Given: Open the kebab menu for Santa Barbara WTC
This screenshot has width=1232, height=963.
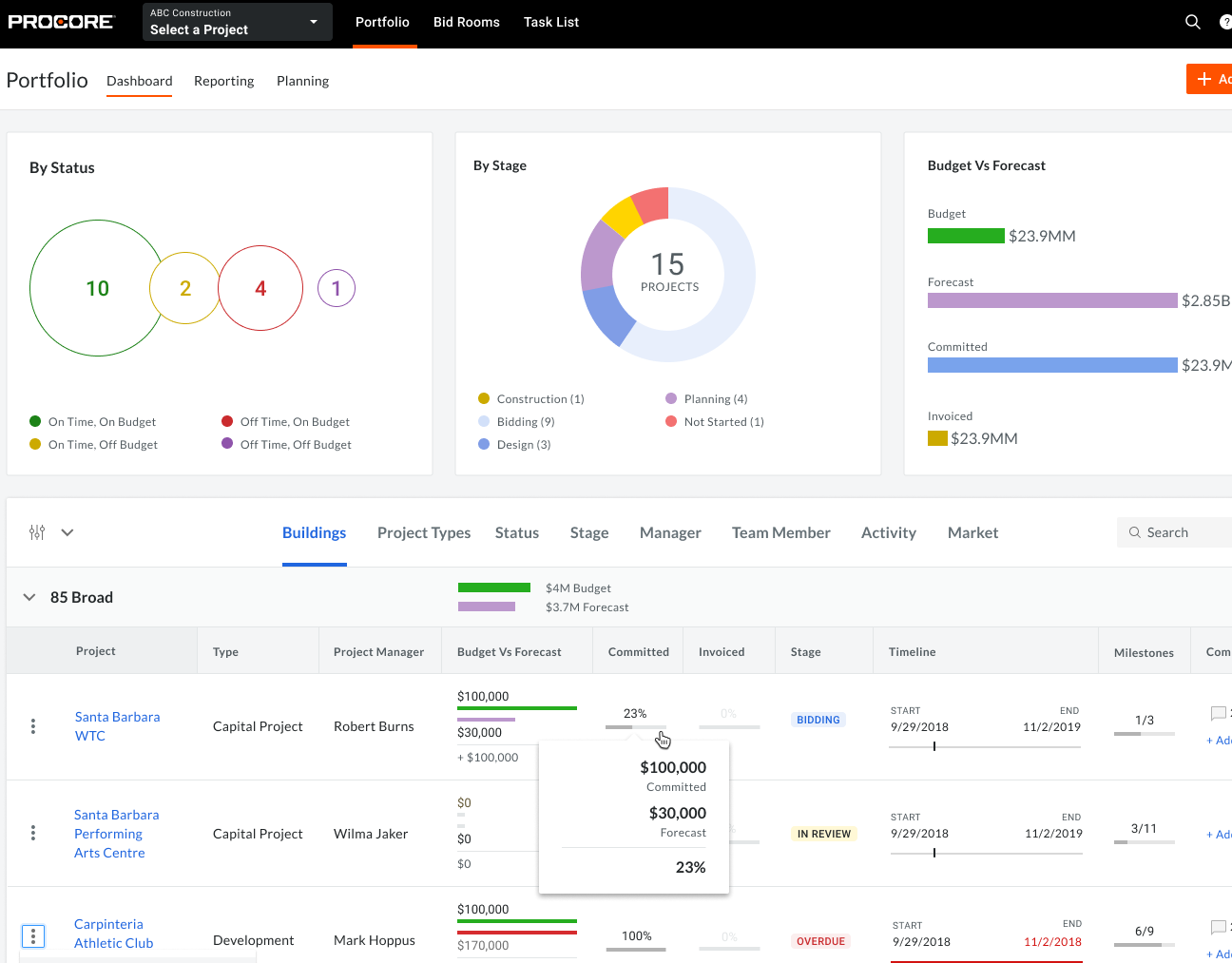Looking at the screenshot, I should click(33, 726).
